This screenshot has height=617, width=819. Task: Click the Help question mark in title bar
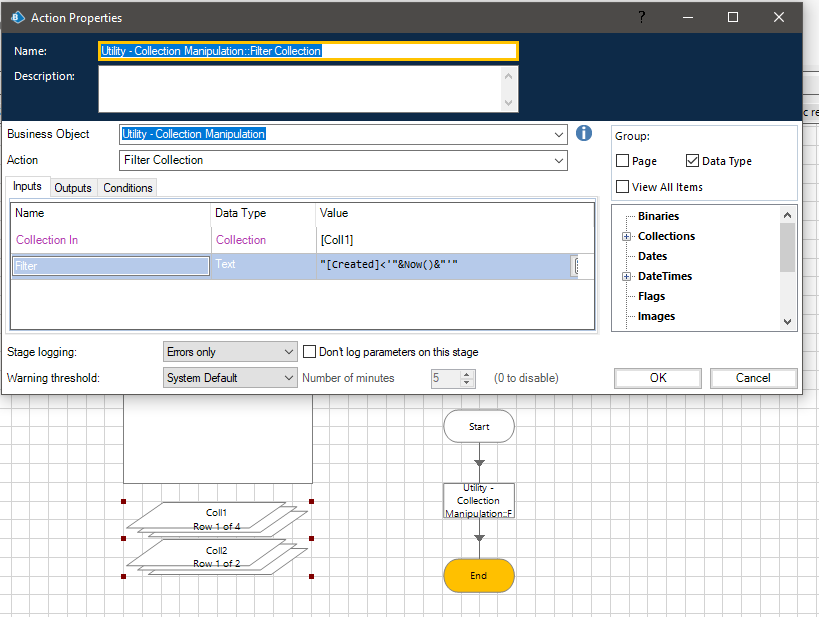click(641, 17)
